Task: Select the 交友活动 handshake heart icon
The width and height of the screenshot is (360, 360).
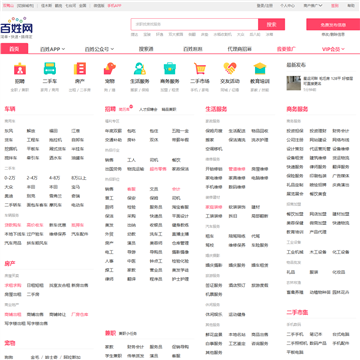Action: (x=230, y=69)
